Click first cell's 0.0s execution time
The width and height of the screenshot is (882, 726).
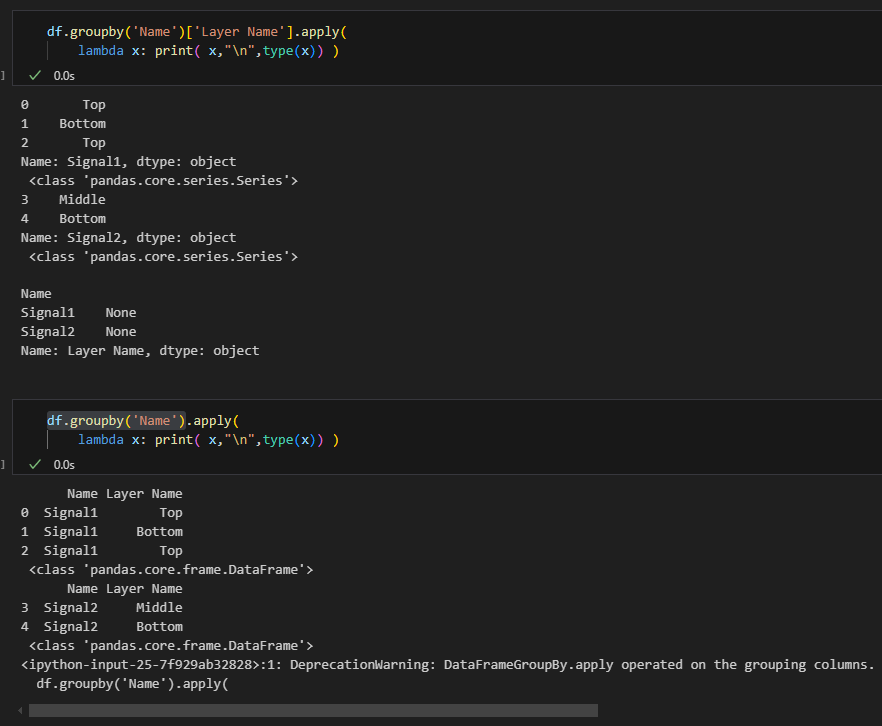click(64, 76)
